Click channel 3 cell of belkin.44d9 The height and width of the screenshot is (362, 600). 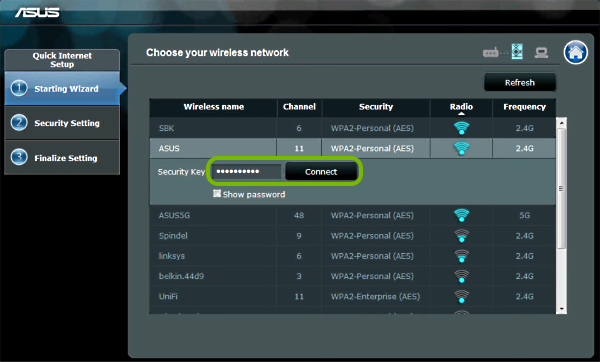pyautogui.click(x=299, y=276)
